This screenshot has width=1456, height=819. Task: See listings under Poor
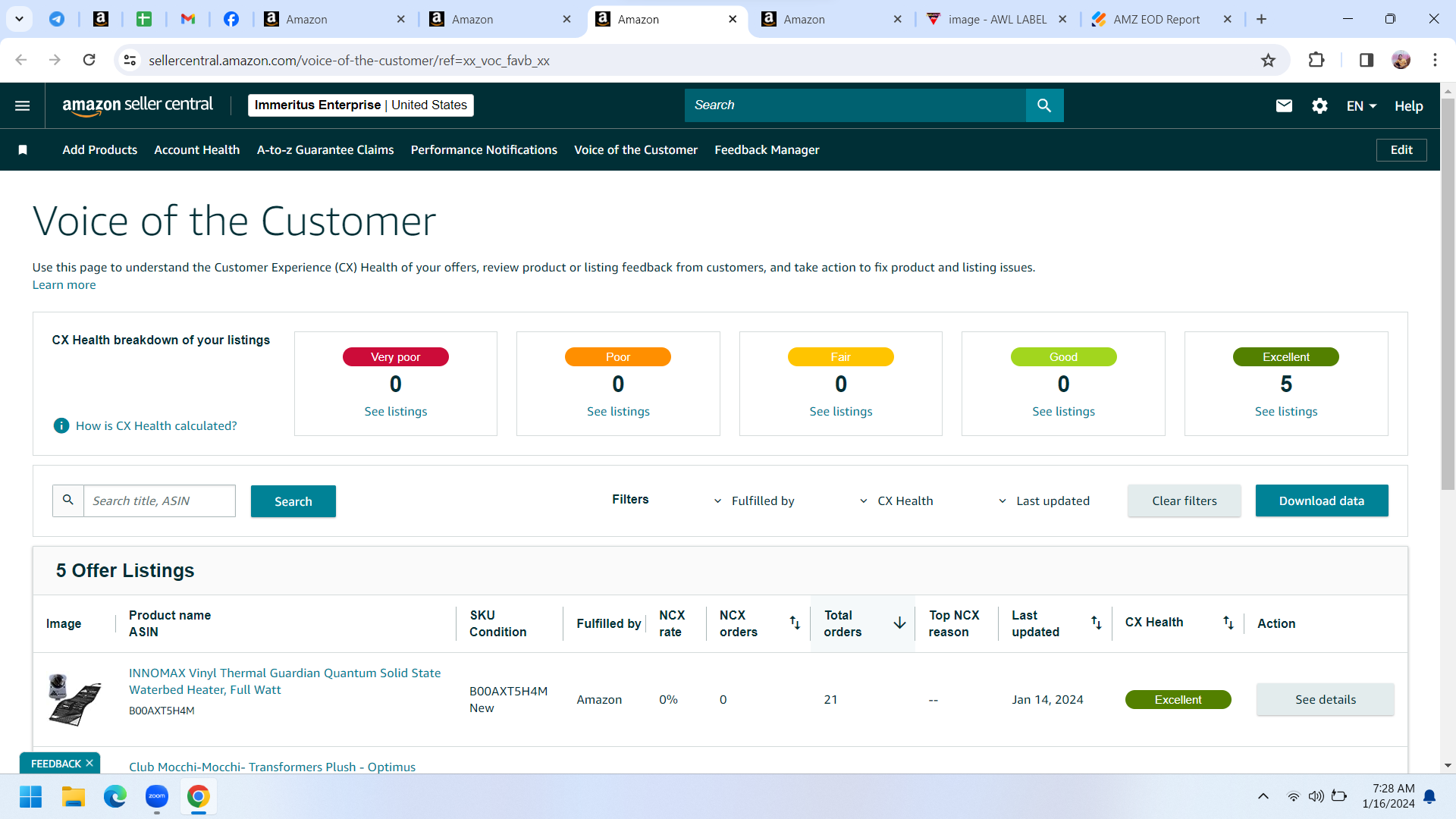(x=618, y=412)
